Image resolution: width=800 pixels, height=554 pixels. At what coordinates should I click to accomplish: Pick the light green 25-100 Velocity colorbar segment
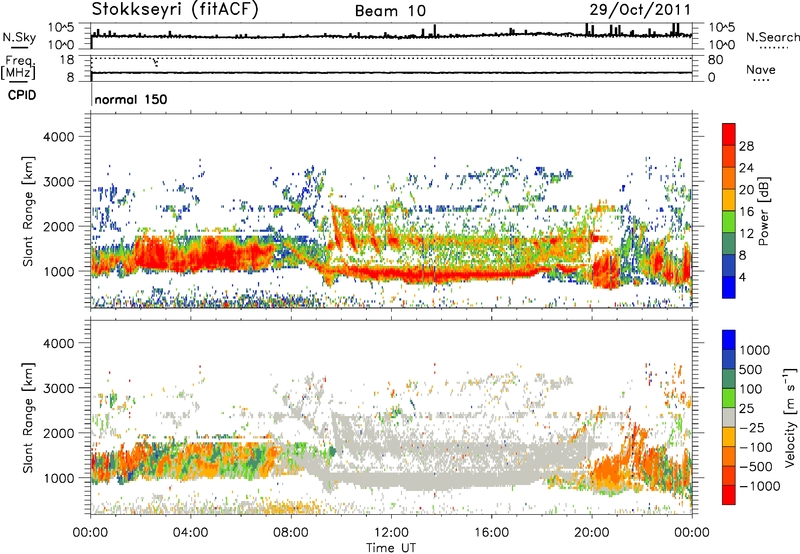(729, 398)
